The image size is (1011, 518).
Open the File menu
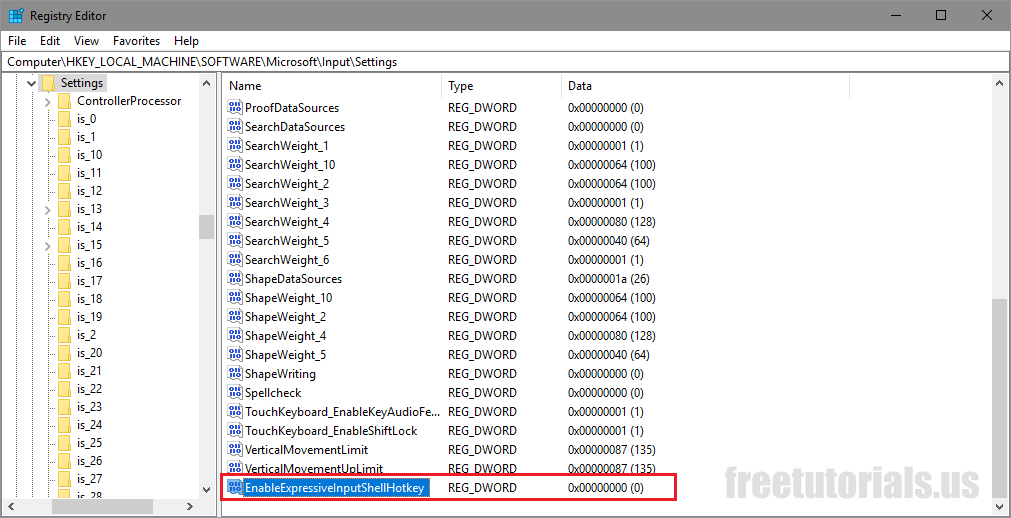tap(16, 41)
